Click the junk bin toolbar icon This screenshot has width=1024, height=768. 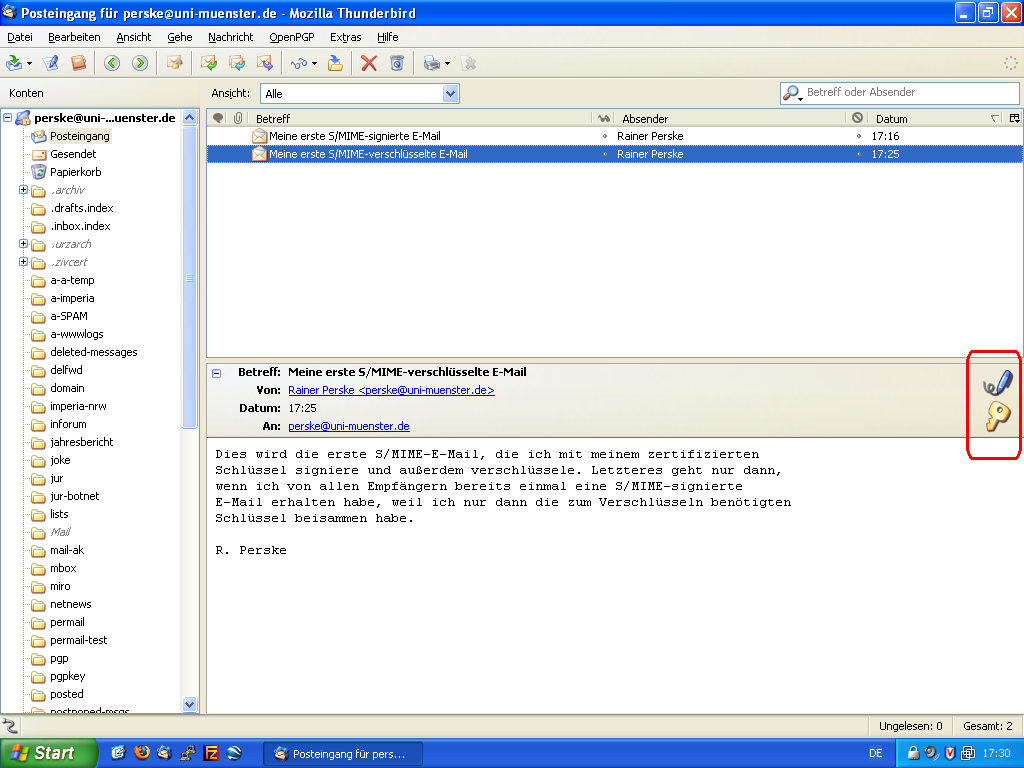(397, 63)
